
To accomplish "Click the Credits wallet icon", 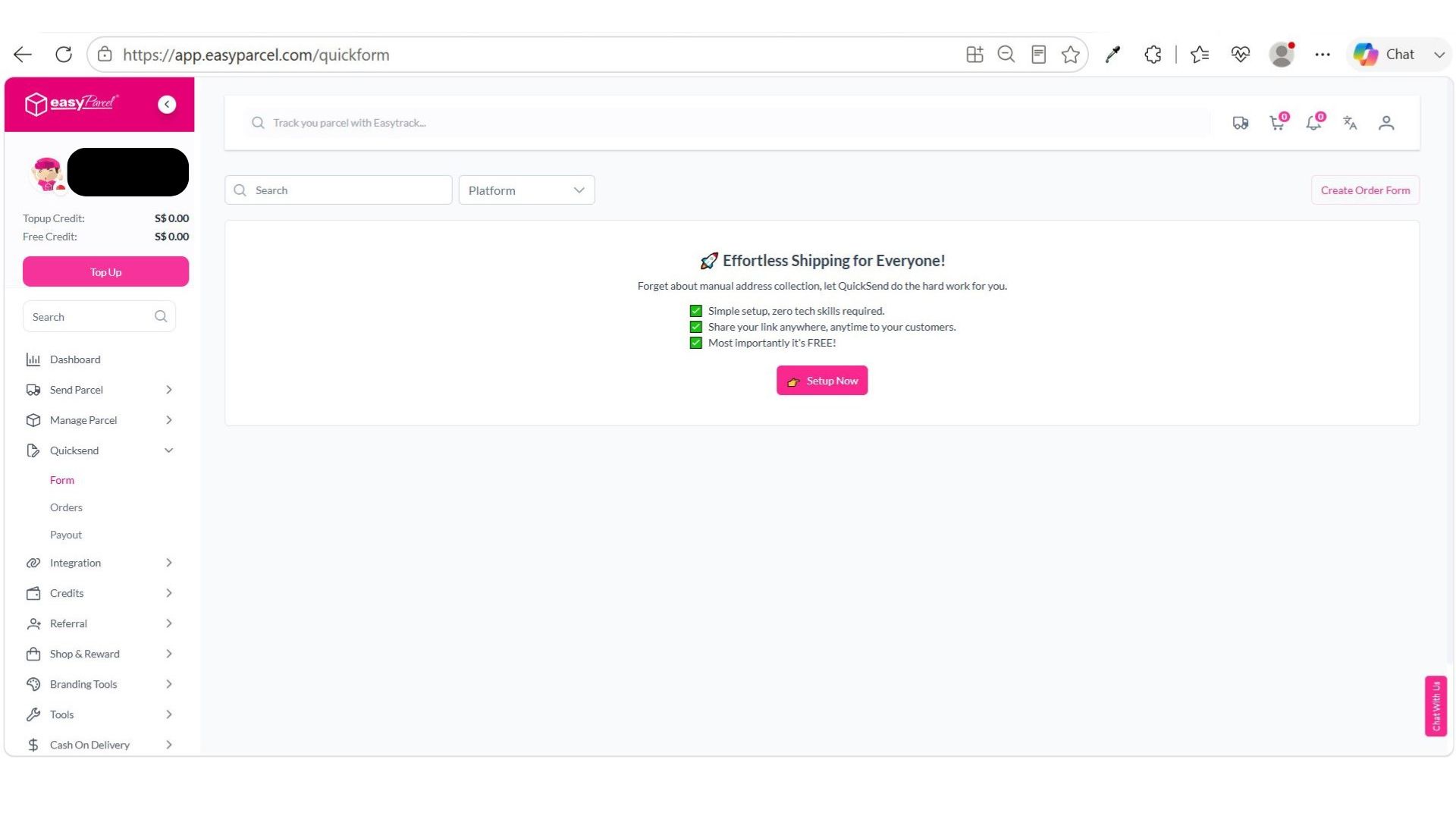I will pyautogui.click(x=33, y=593).
